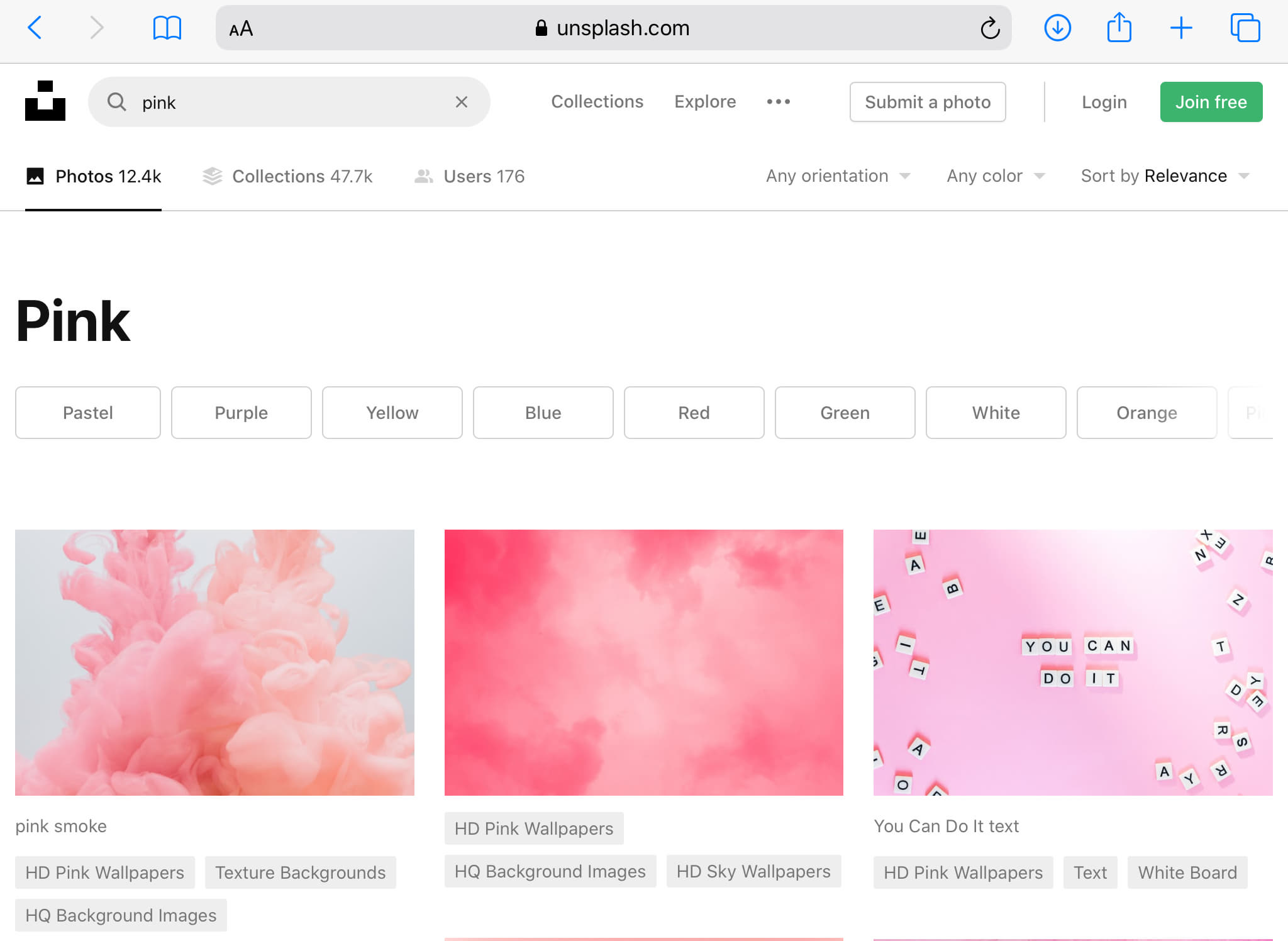This screenshot has width=1288, height=941.
Task: Reload the unsplash.com page
Action: pyautogui.click(x=990, y=28)
